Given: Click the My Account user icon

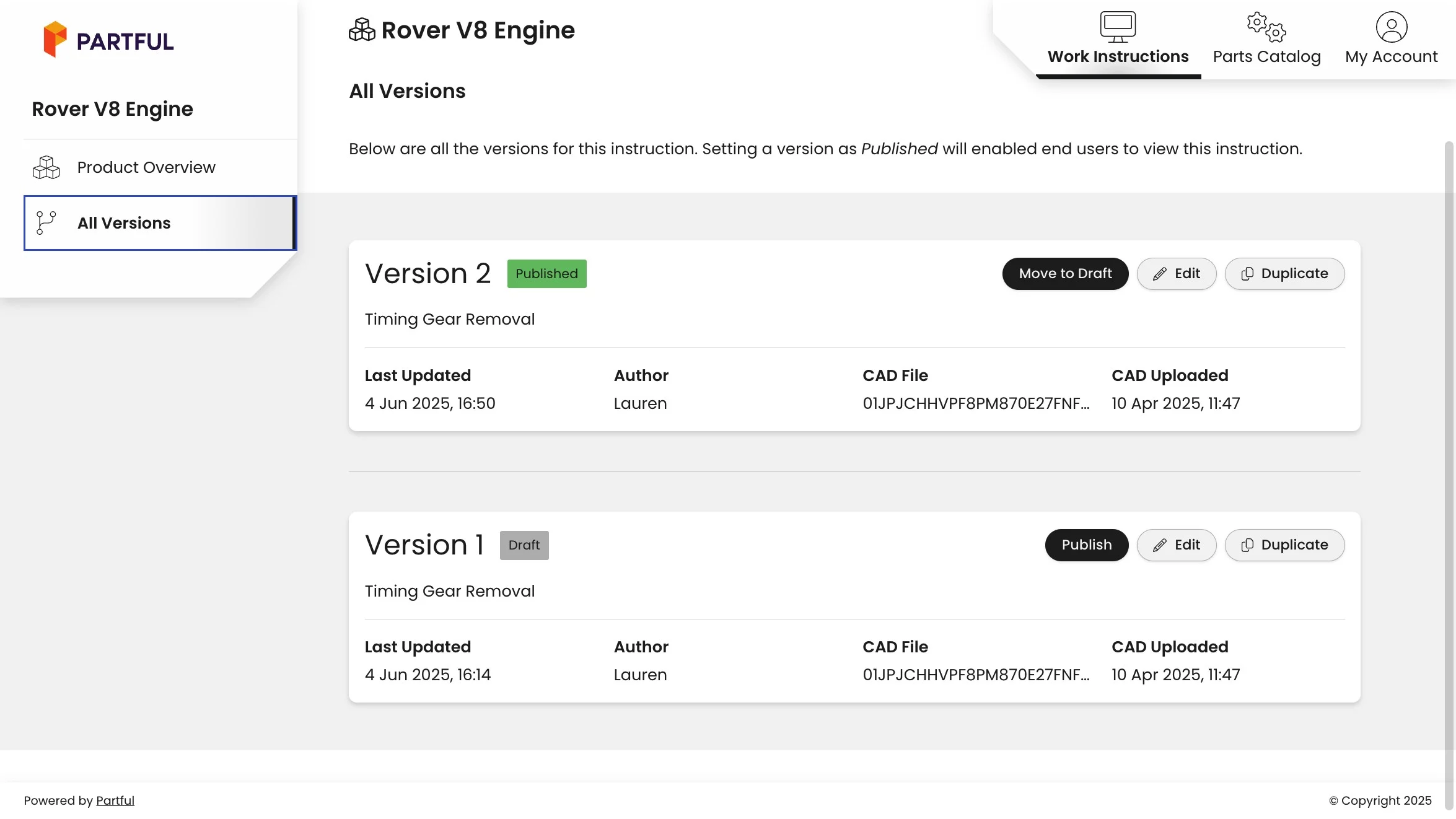Looking at the screenshot, I should (x=1391, y=27).
